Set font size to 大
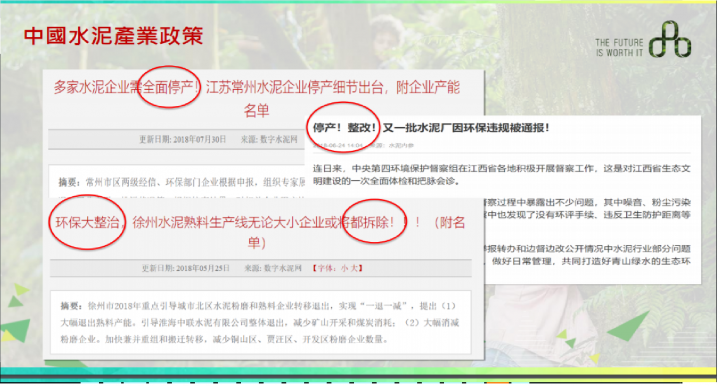Image resolution: width=720 pixels, height=386 pixels. [354, 268]
